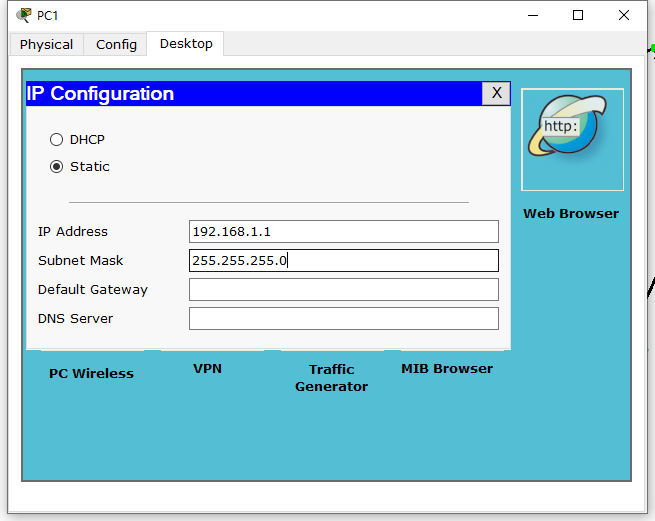The width and height of the screenshot is (655, 521).
Task: Switch to the Physical tab
Action: click(46, 44)
